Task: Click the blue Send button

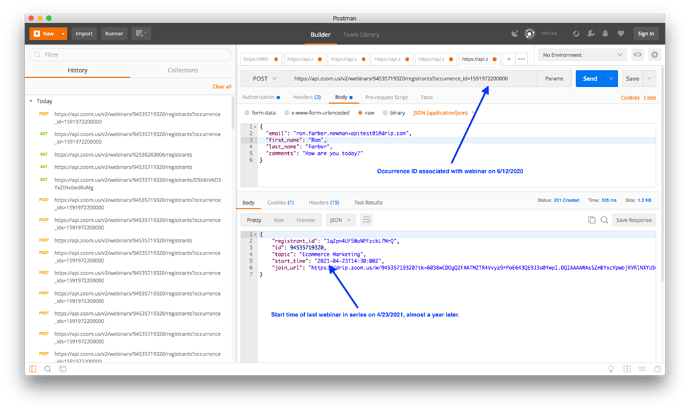Action: pyautogui.click(x=590, y=78)
